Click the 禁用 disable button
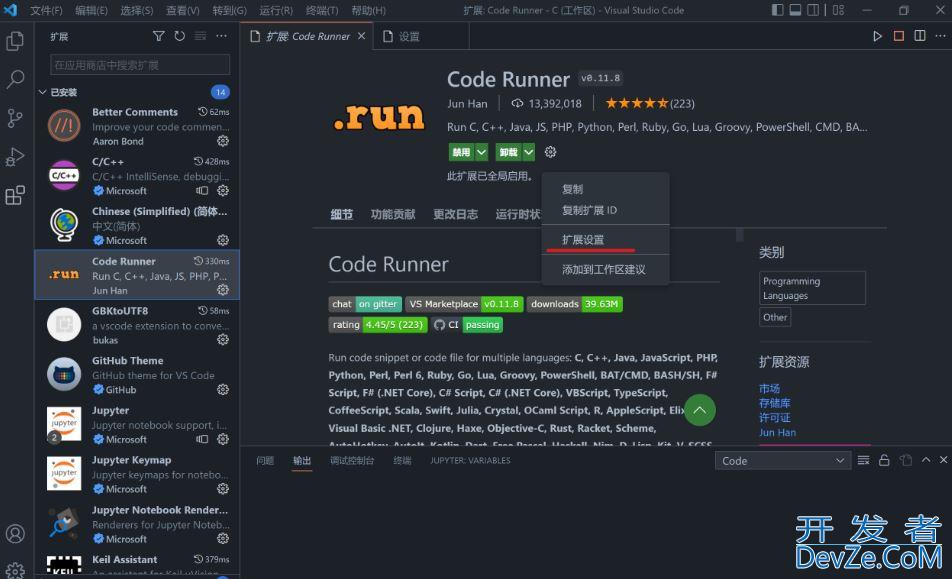This screenshot has height=579, width=952. [x=461, y=152]
